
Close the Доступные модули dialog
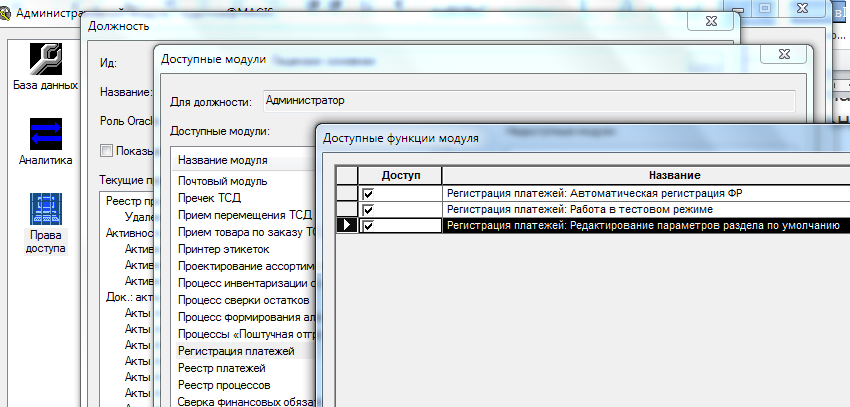tap(784, 55)
